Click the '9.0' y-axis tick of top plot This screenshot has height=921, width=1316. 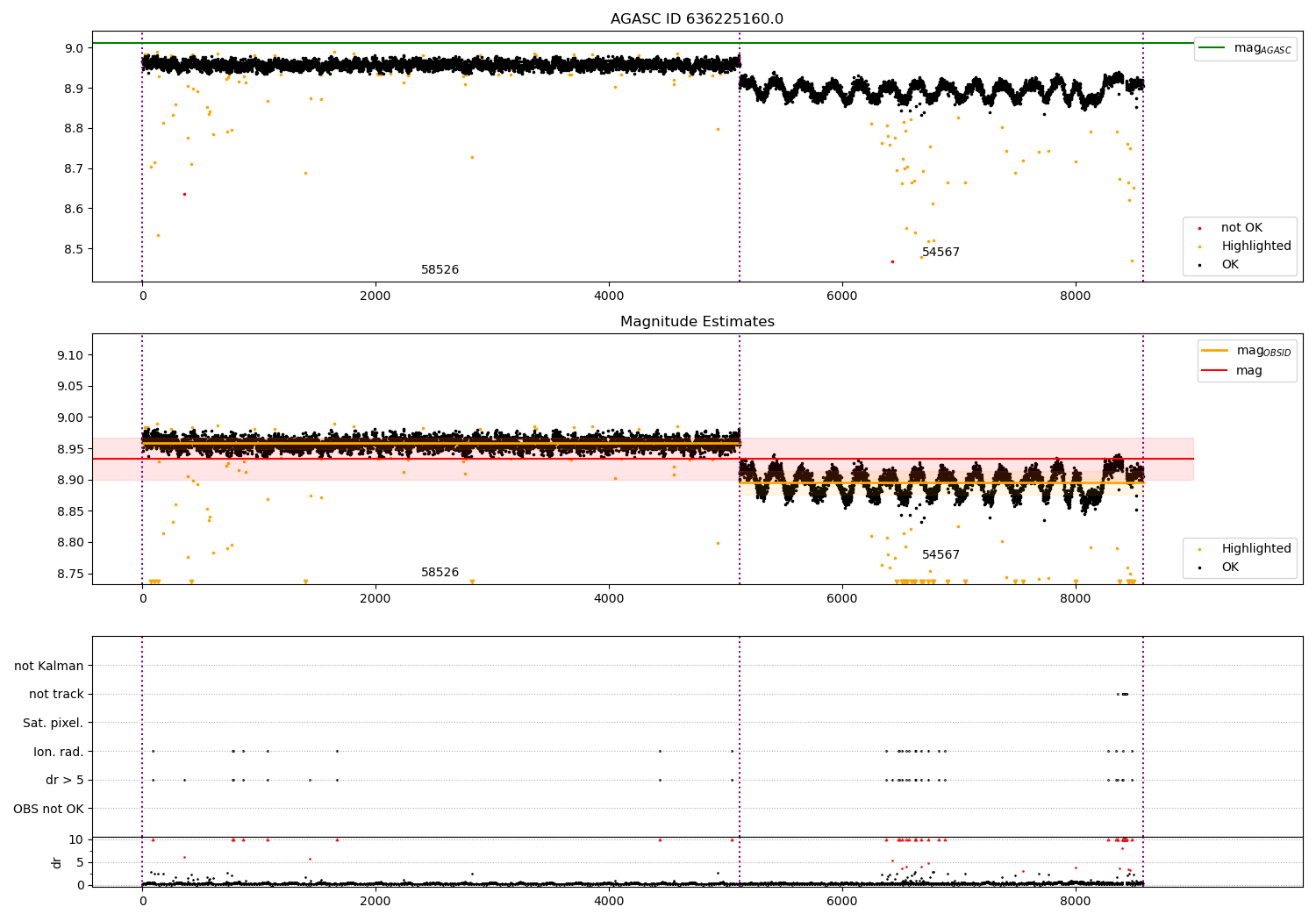[75, 48]
